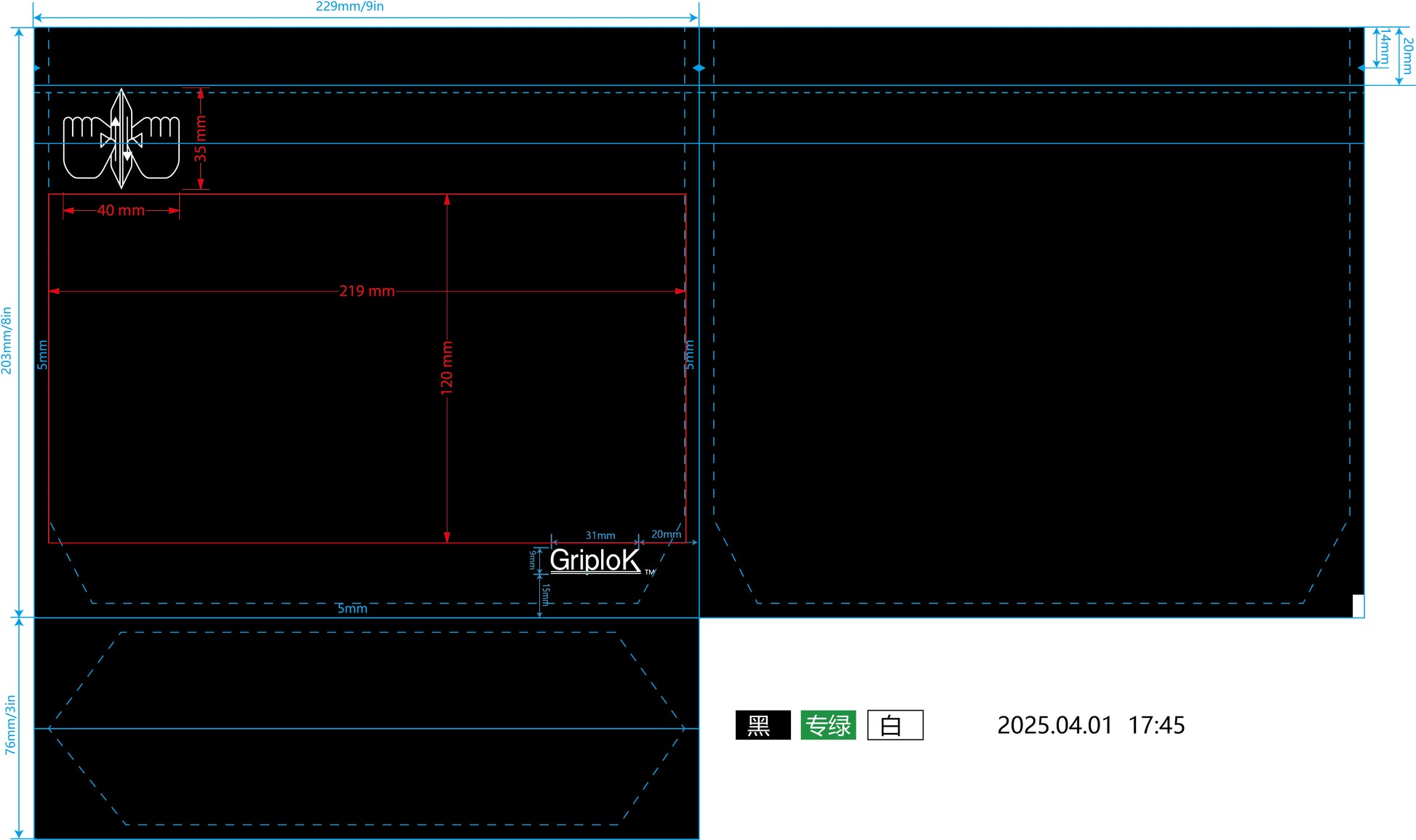Click the 229mm/9in width dimension label

pos(349,7)
